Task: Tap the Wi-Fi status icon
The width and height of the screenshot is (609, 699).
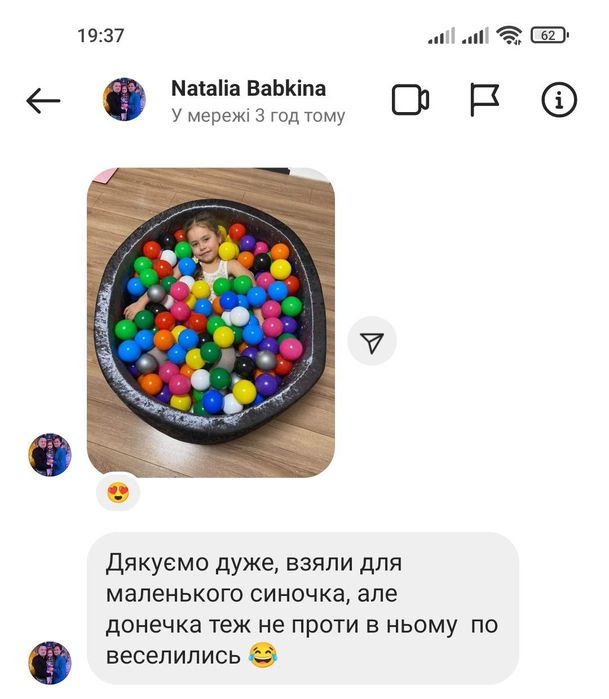Action: pos(509,35)
